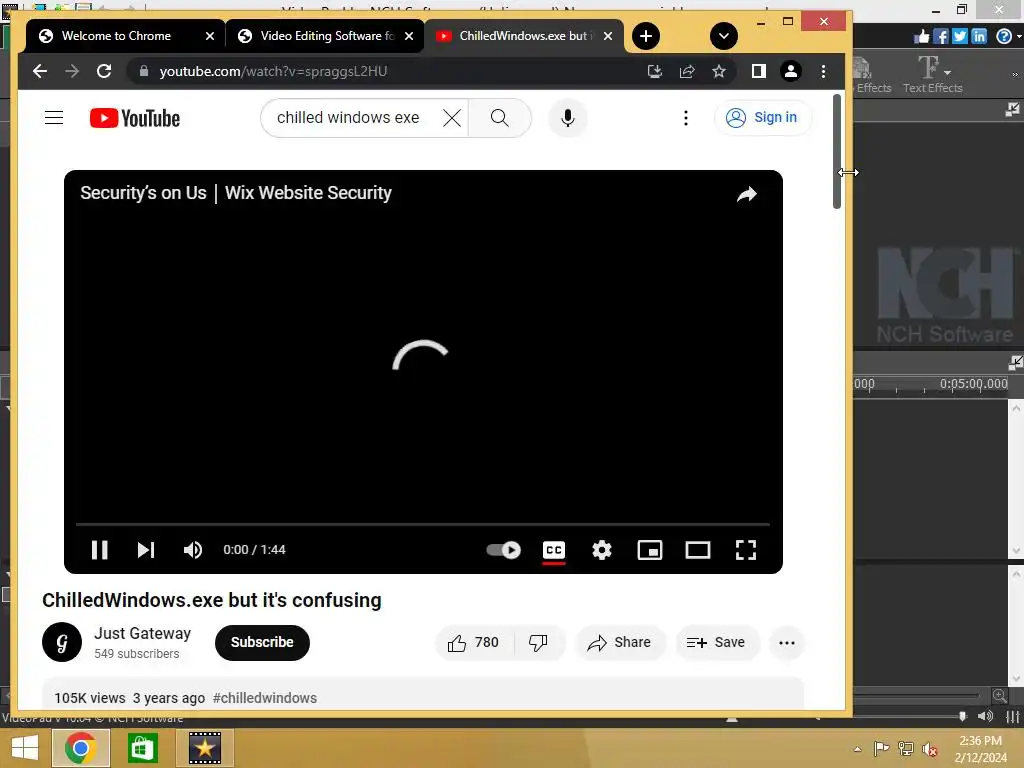
Task: Bookmark this tab with star icon
Action: pos(719,71)
